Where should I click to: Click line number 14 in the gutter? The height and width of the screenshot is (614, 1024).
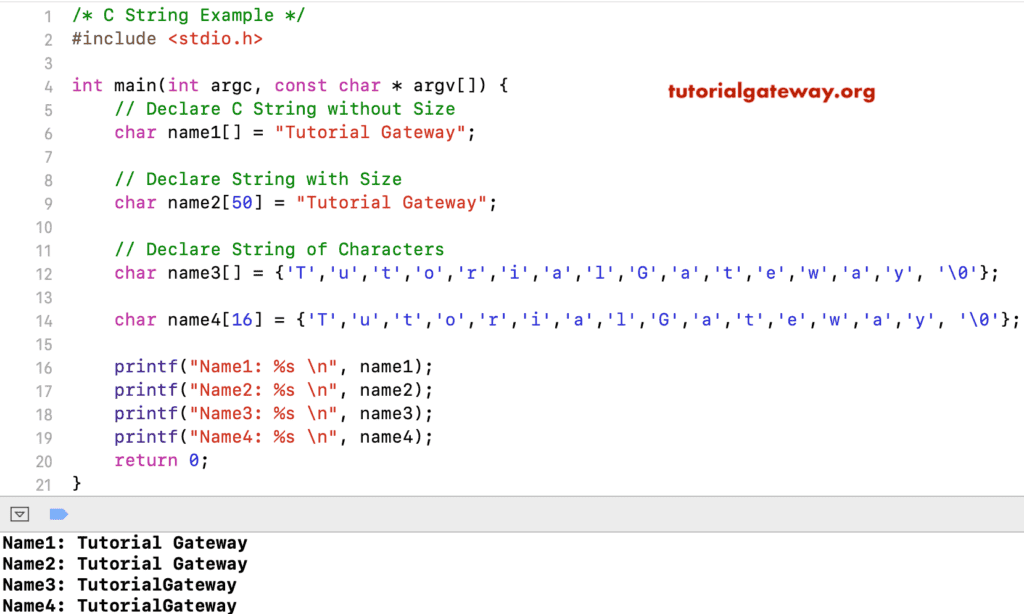(46, 319)
